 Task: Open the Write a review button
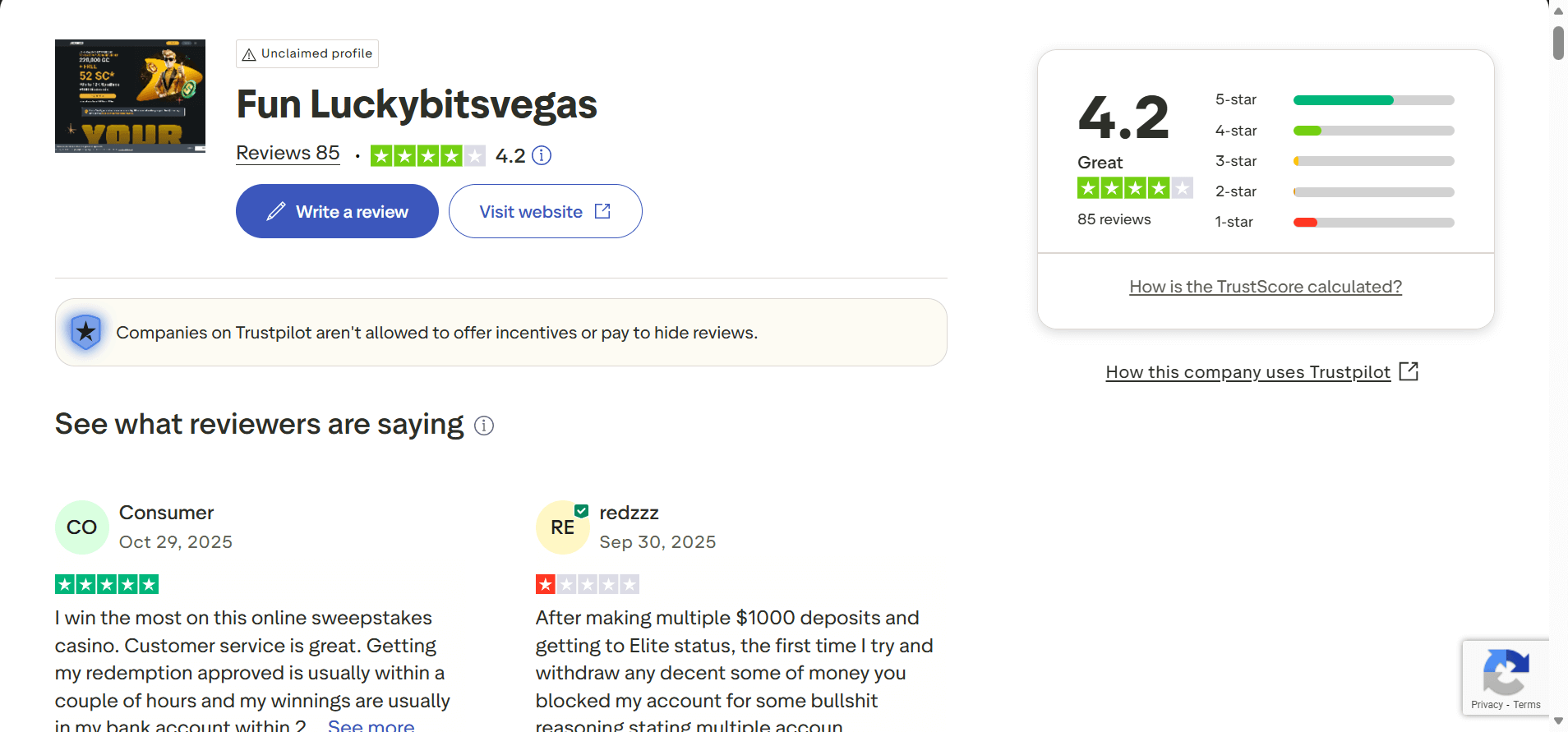pos(337,212)
